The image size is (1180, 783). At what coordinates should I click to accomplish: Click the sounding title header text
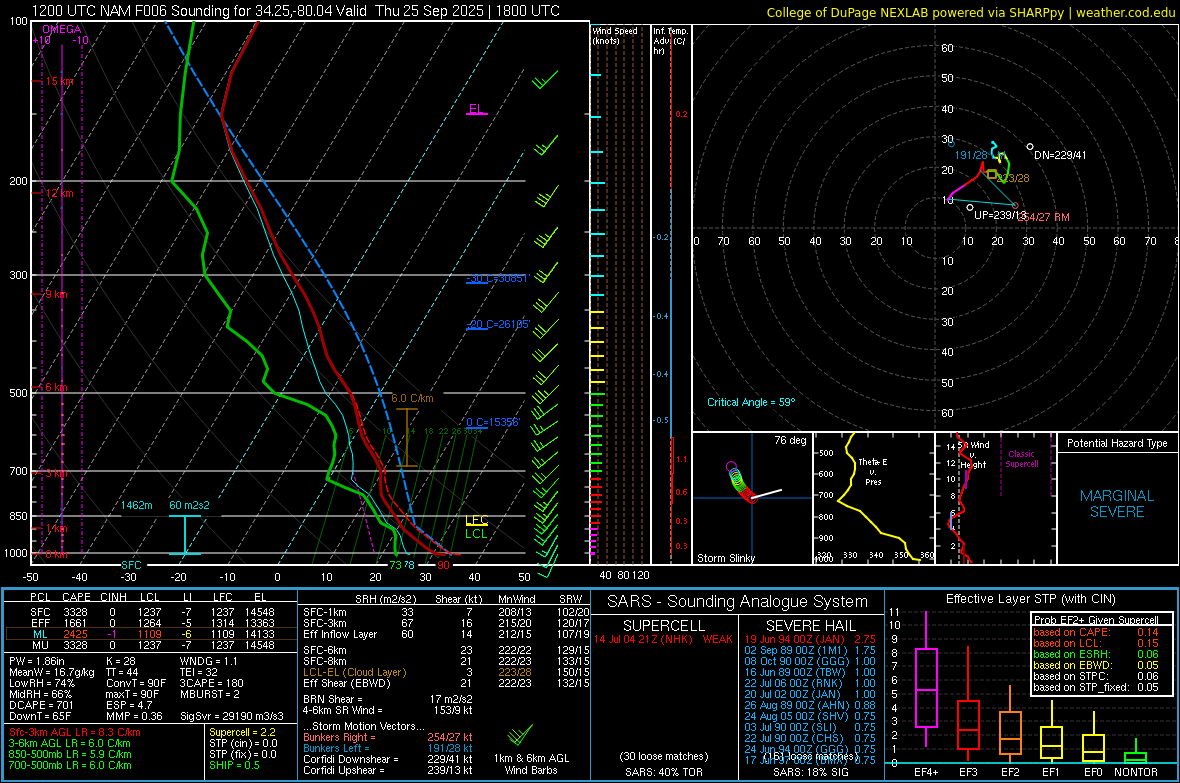coord(296,11)
